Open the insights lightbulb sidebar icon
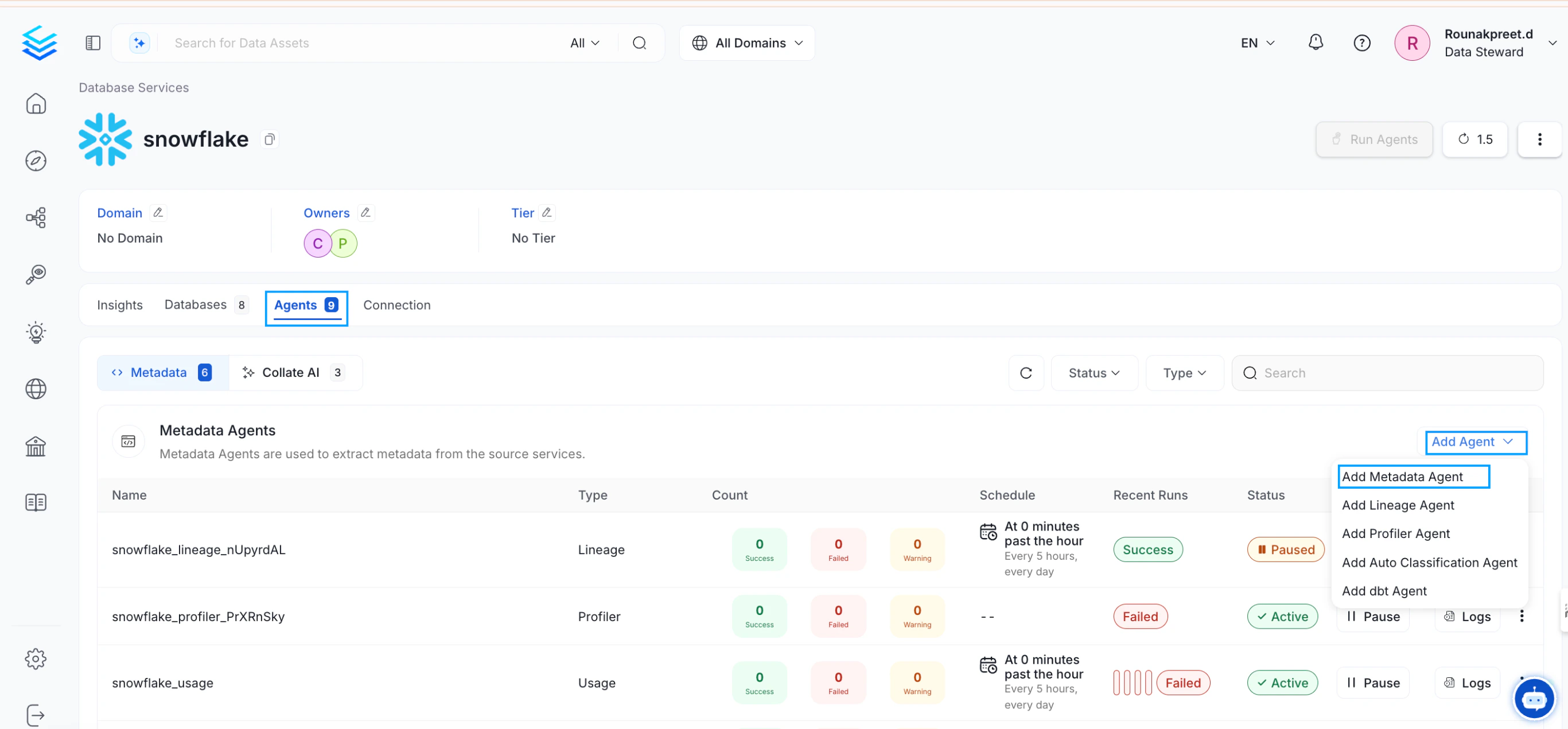 (36, 332)
